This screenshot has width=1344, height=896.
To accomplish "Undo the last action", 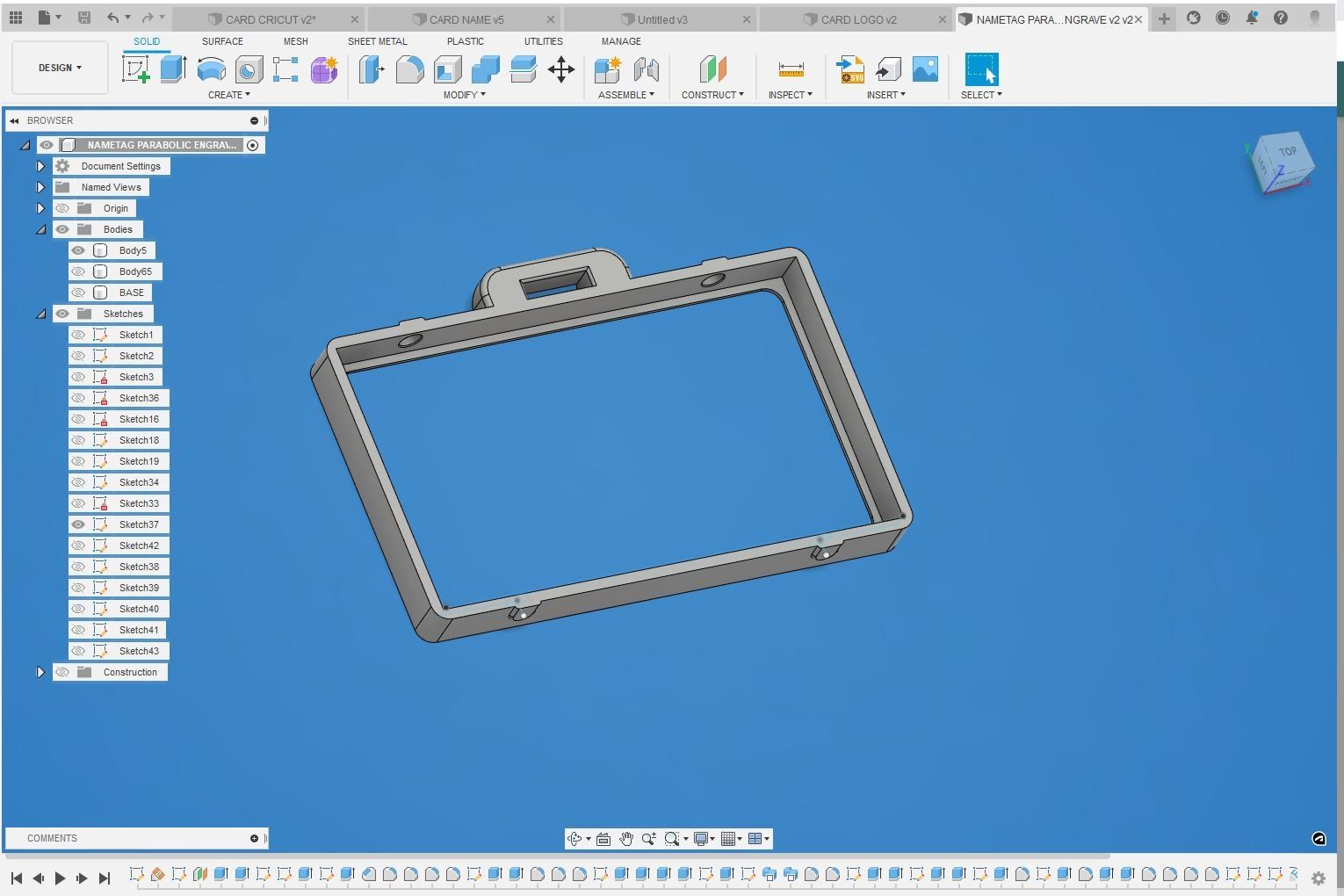I will [112, 18].
